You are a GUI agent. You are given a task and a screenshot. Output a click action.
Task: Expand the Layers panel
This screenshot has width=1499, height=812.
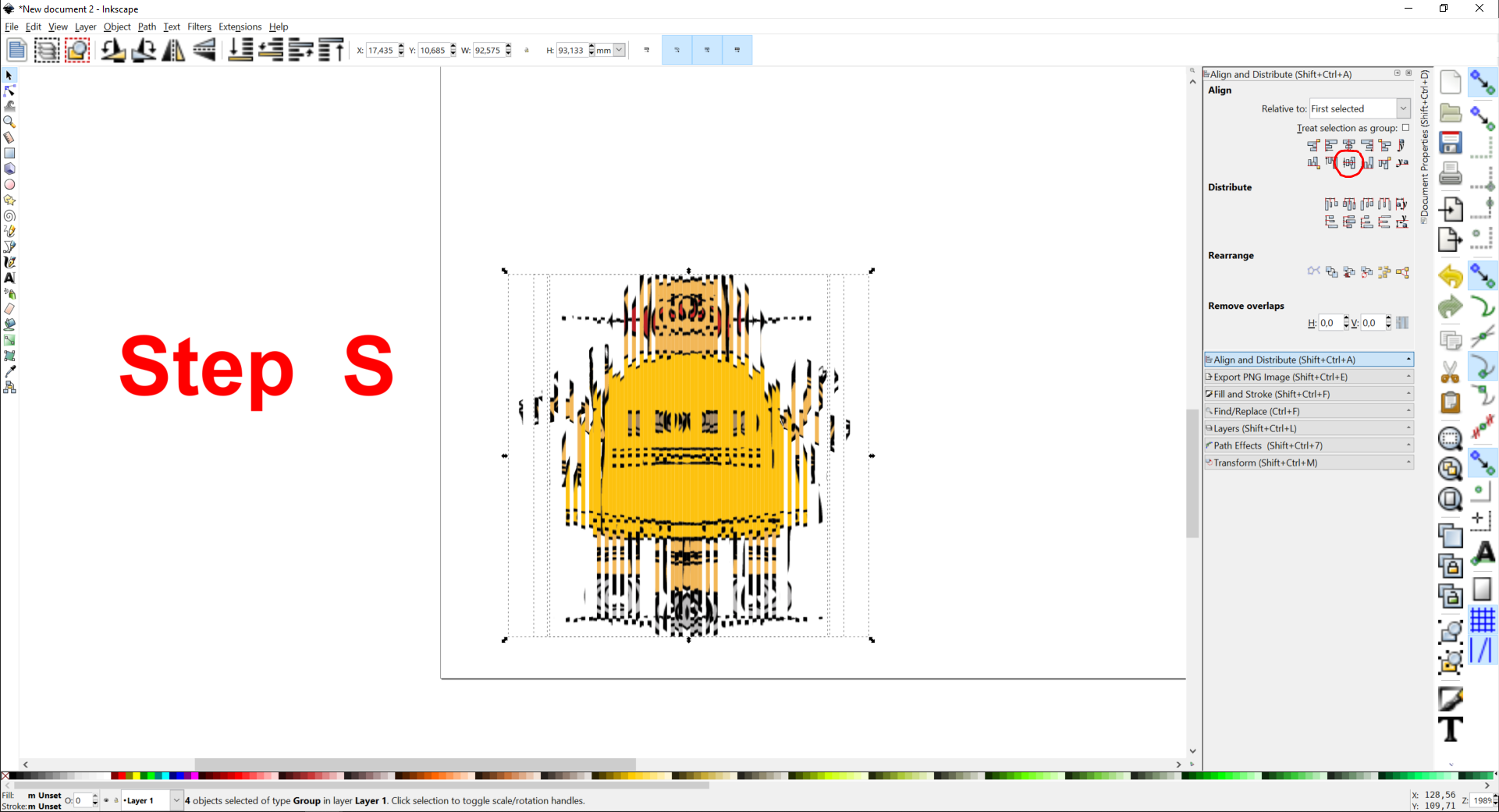pos(1309,428)
